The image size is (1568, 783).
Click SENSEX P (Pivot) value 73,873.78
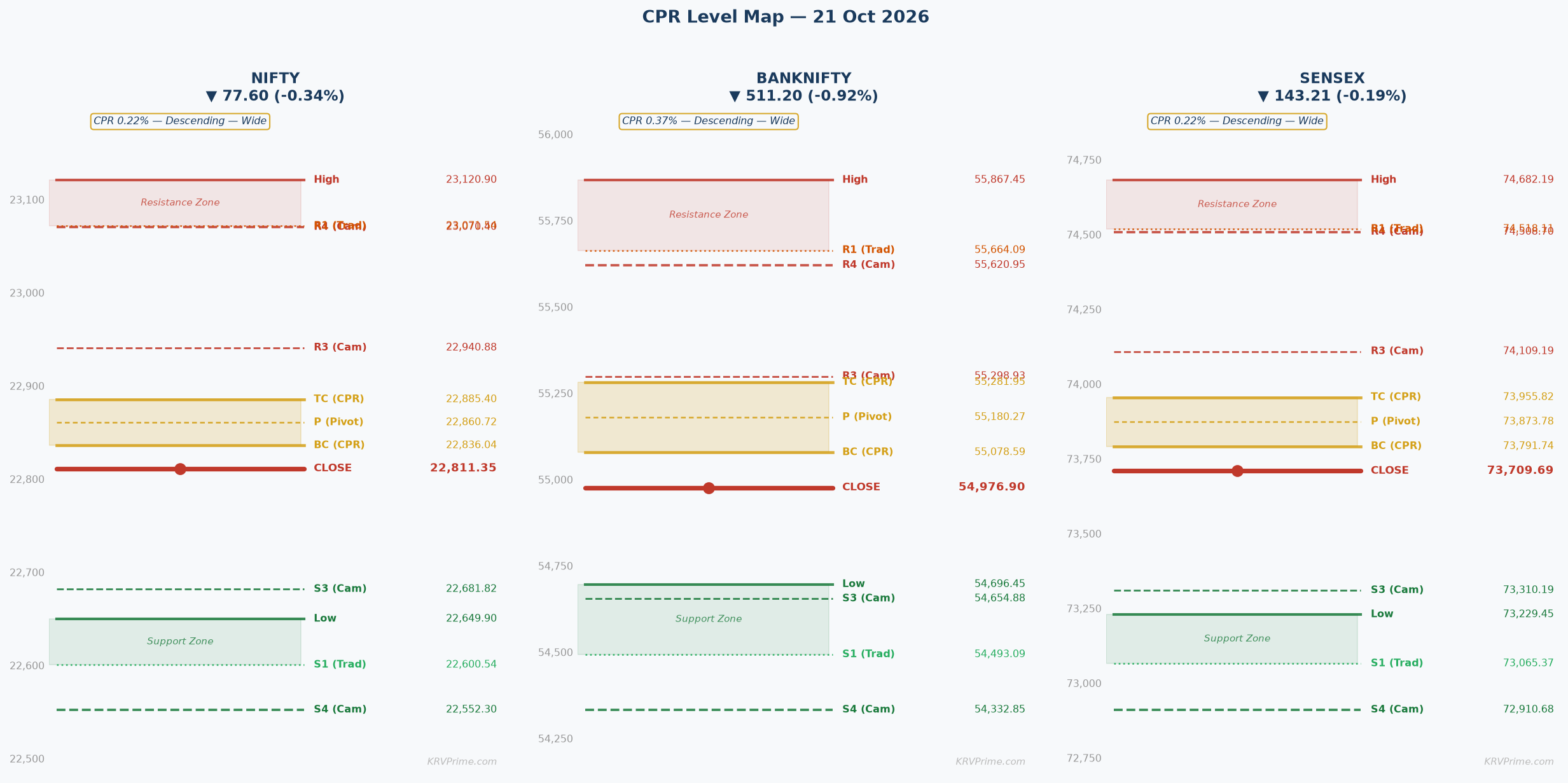pos(1529,421)
